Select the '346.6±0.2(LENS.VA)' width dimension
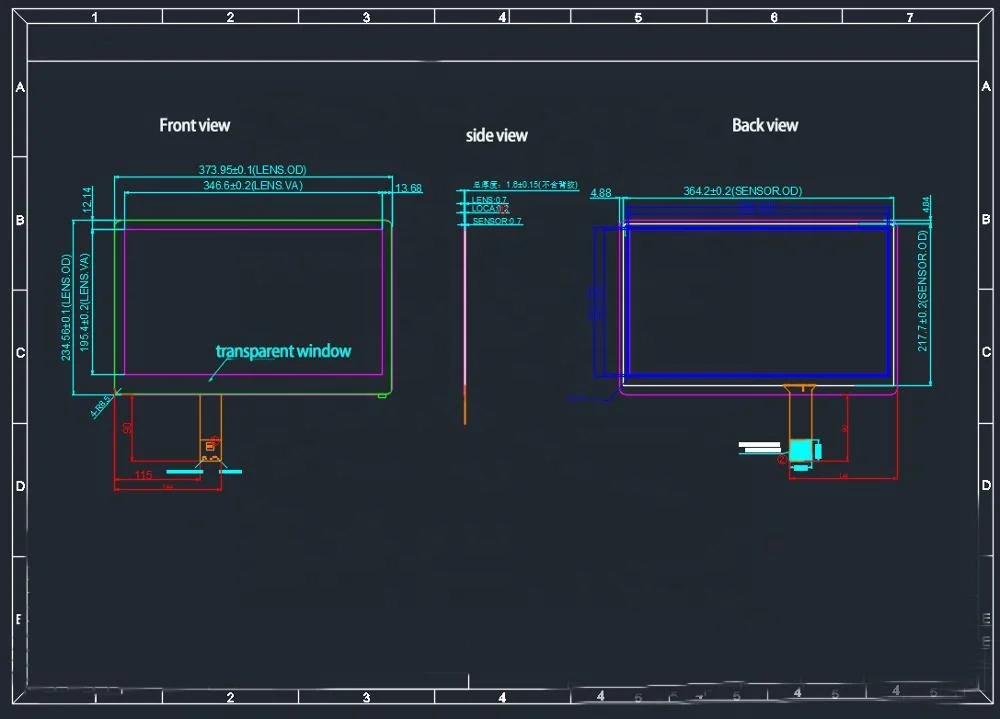Screen dimensions: 1000x719 [x=253, y=185]
